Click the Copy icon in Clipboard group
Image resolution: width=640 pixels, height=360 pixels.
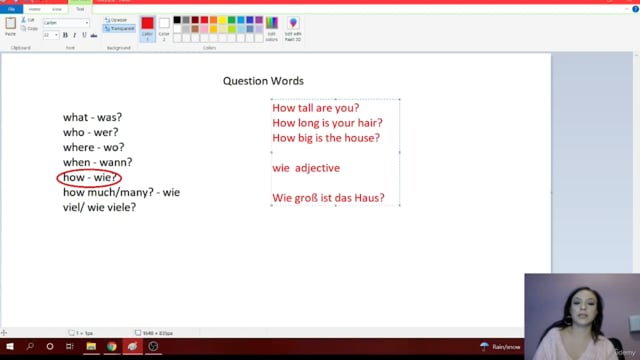coord(24,29)
